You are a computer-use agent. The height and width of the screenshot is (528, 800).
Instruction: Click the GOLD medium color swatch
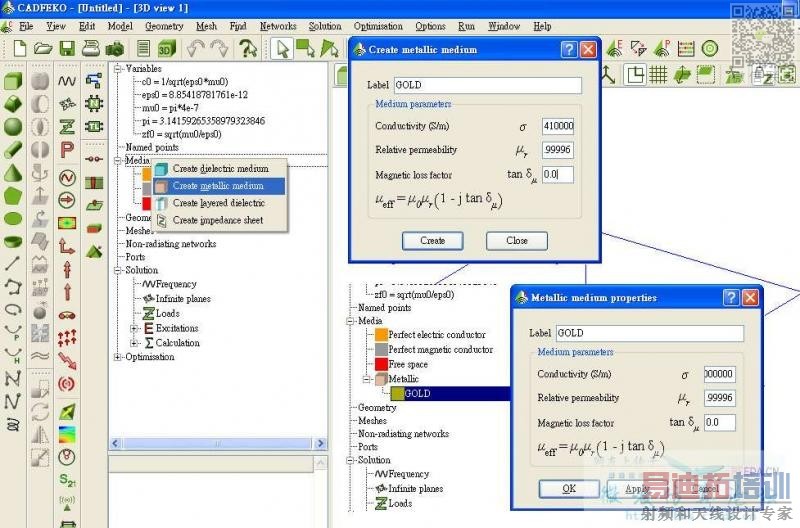pyautogui.click(x=397, y=393)
